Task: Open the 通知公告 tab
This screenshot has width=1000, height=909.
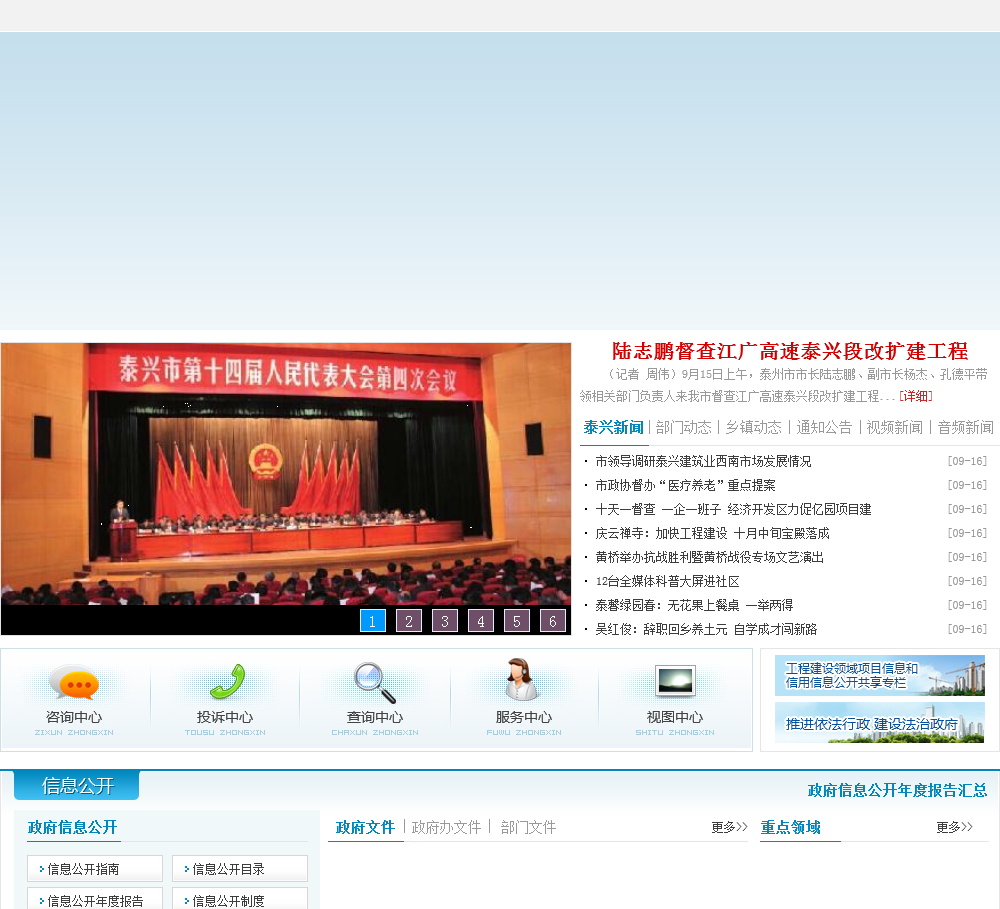Action: [824, 427]
